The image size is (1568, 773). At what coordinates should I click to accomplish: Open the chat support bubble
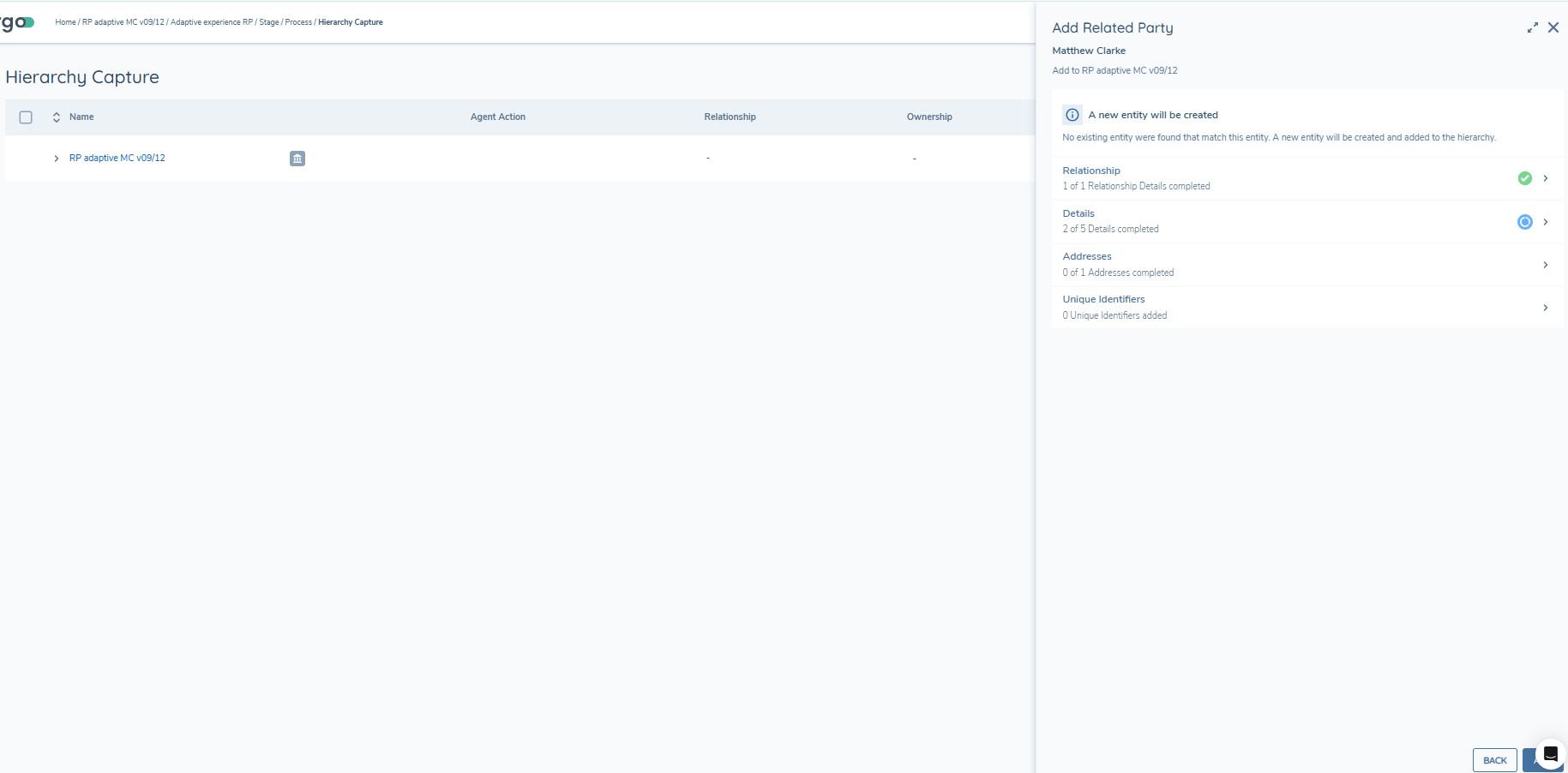(1550, 754)
